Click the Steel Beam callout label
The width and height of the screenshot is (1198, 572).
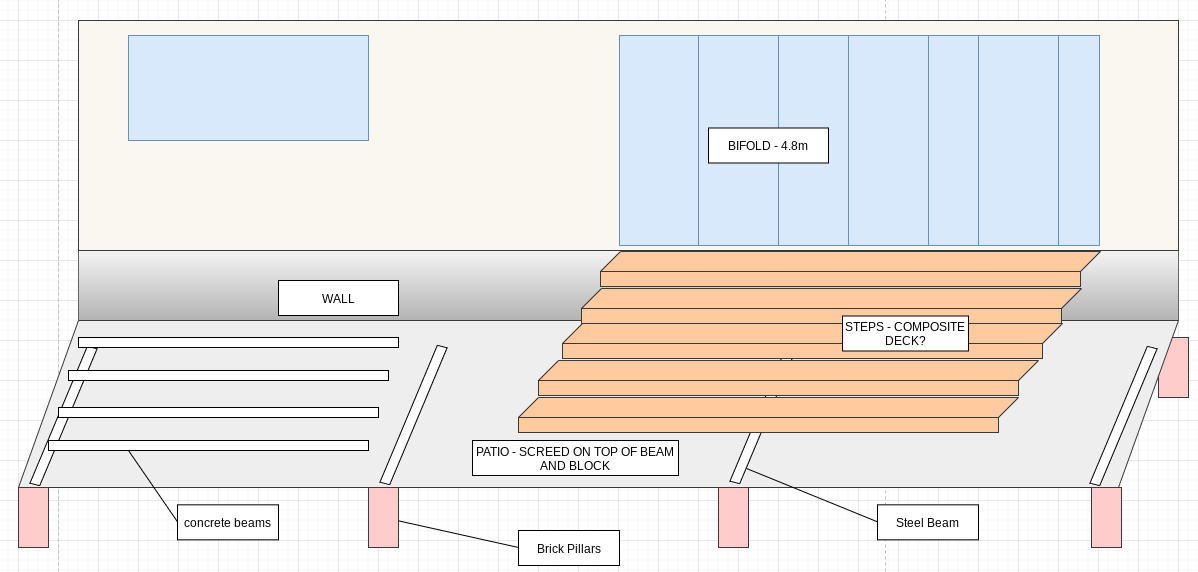pos(927,522)
